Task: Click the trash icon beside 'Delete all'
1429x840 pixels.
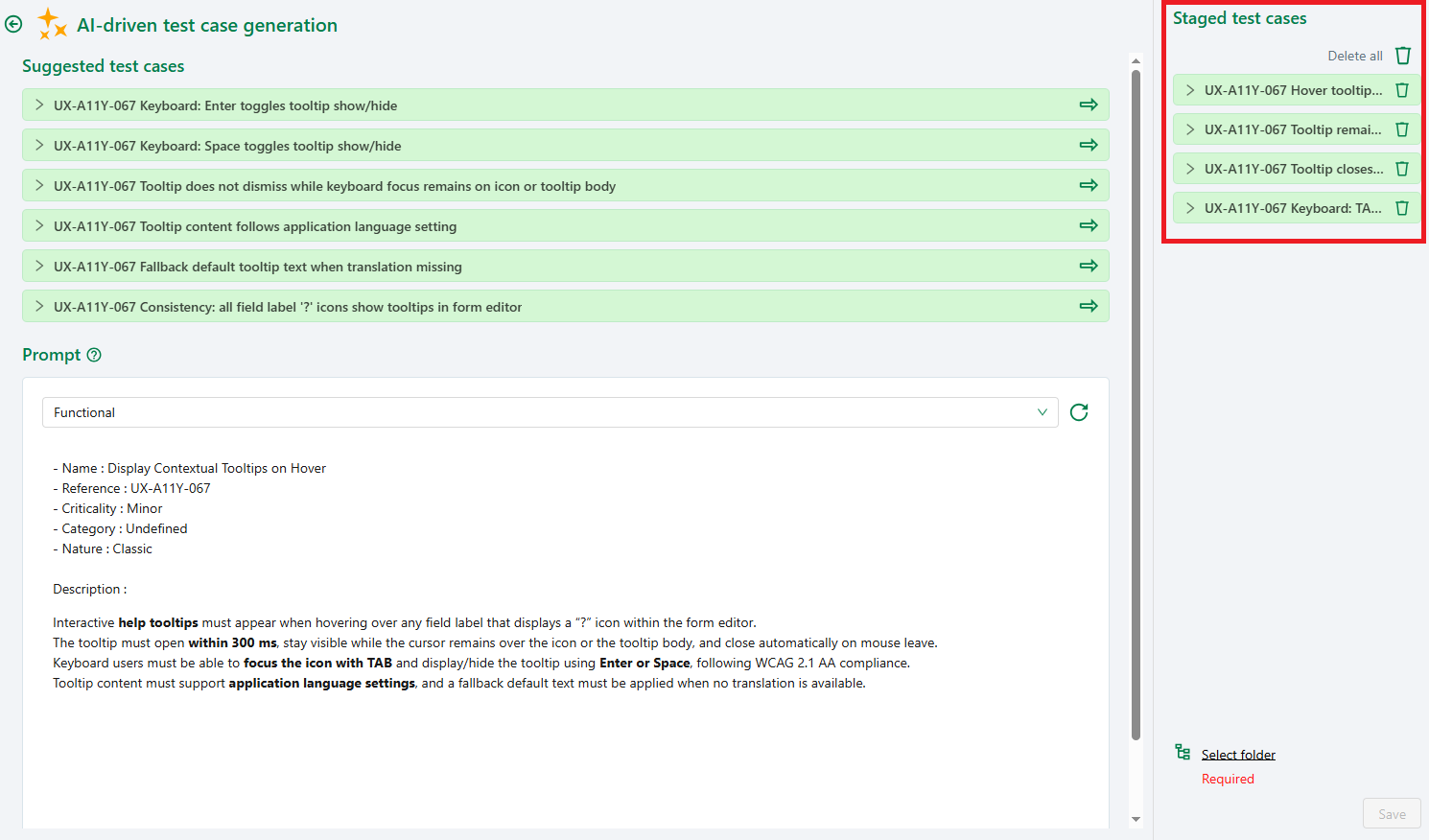Action: click(x=1402, y=55)
